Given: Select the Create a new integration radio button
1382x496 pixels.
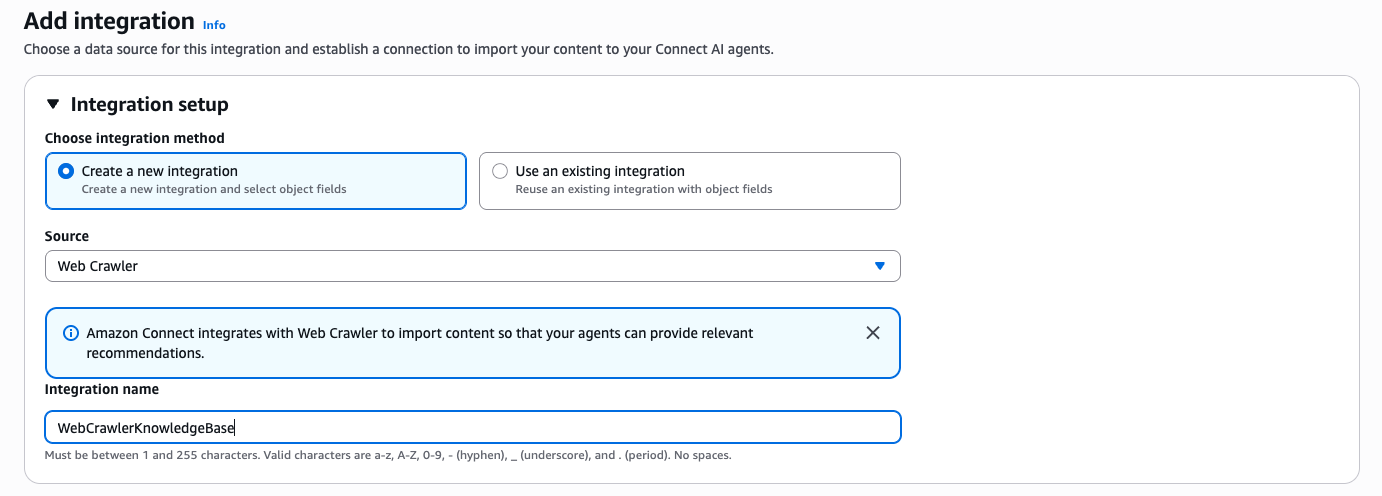Looking at the screenshot, I should [66, 171].
